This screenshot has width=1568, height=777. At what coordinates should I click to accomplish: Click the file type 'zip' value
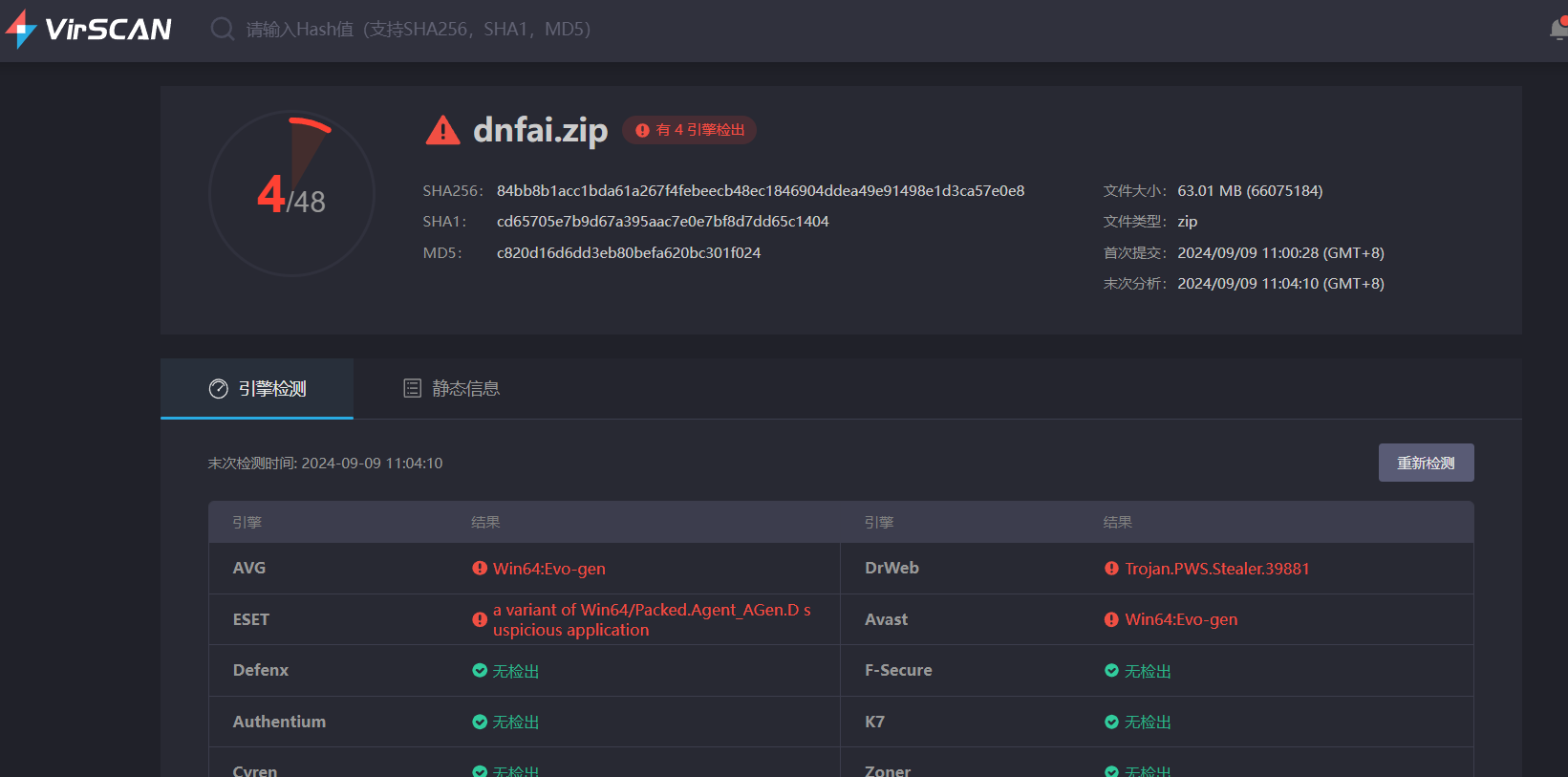[1188, 222]
